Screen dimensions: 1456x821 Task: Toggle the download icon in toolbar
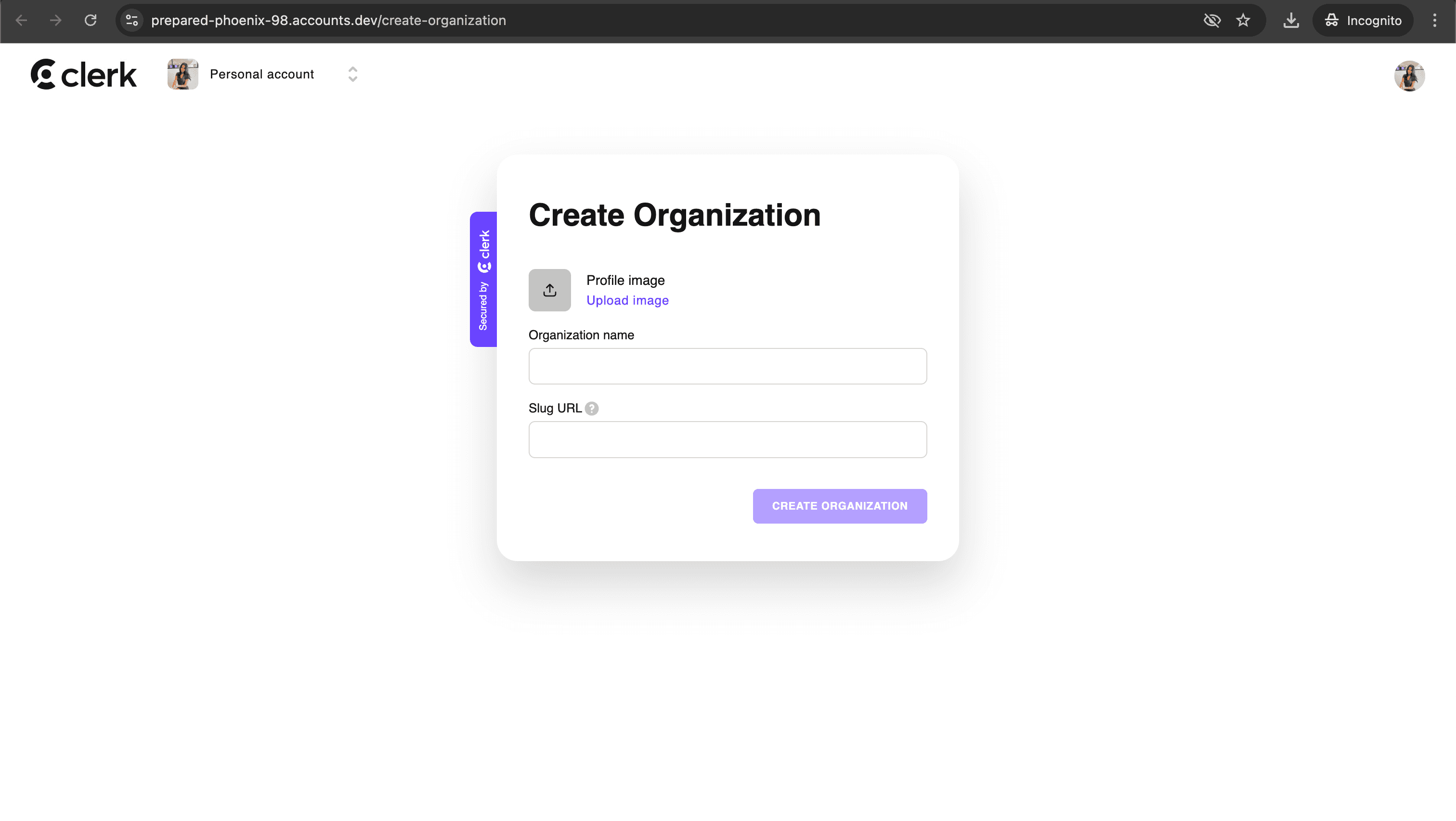coord(1292,20)
